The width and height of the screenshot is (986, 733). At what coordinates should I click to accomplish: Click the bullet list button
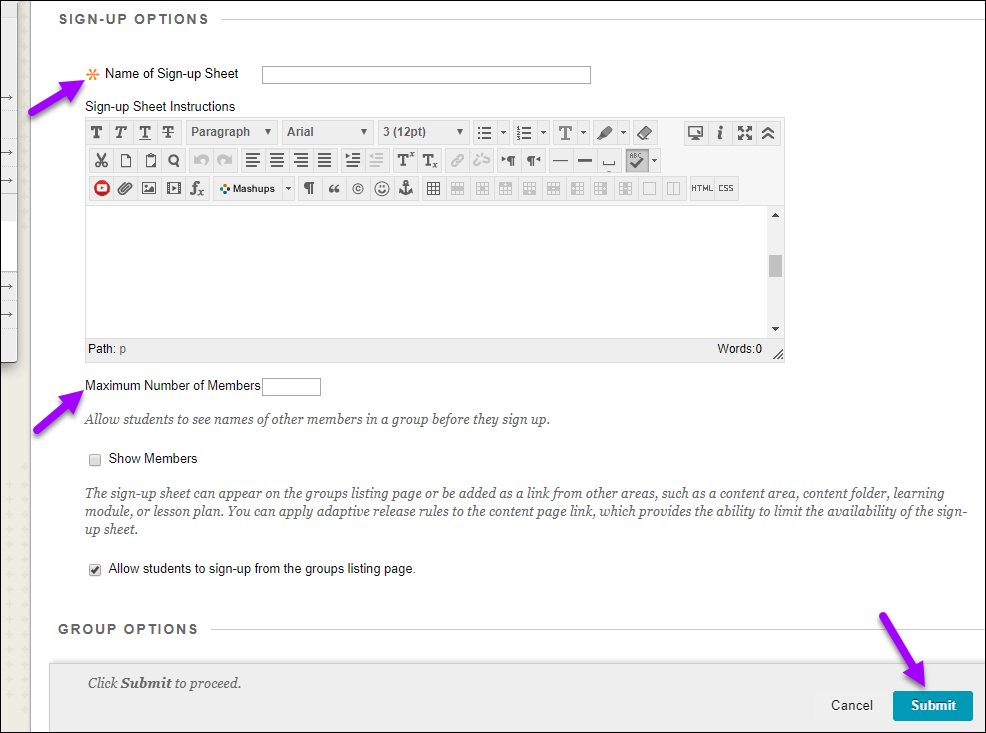[x=484, y=133]
